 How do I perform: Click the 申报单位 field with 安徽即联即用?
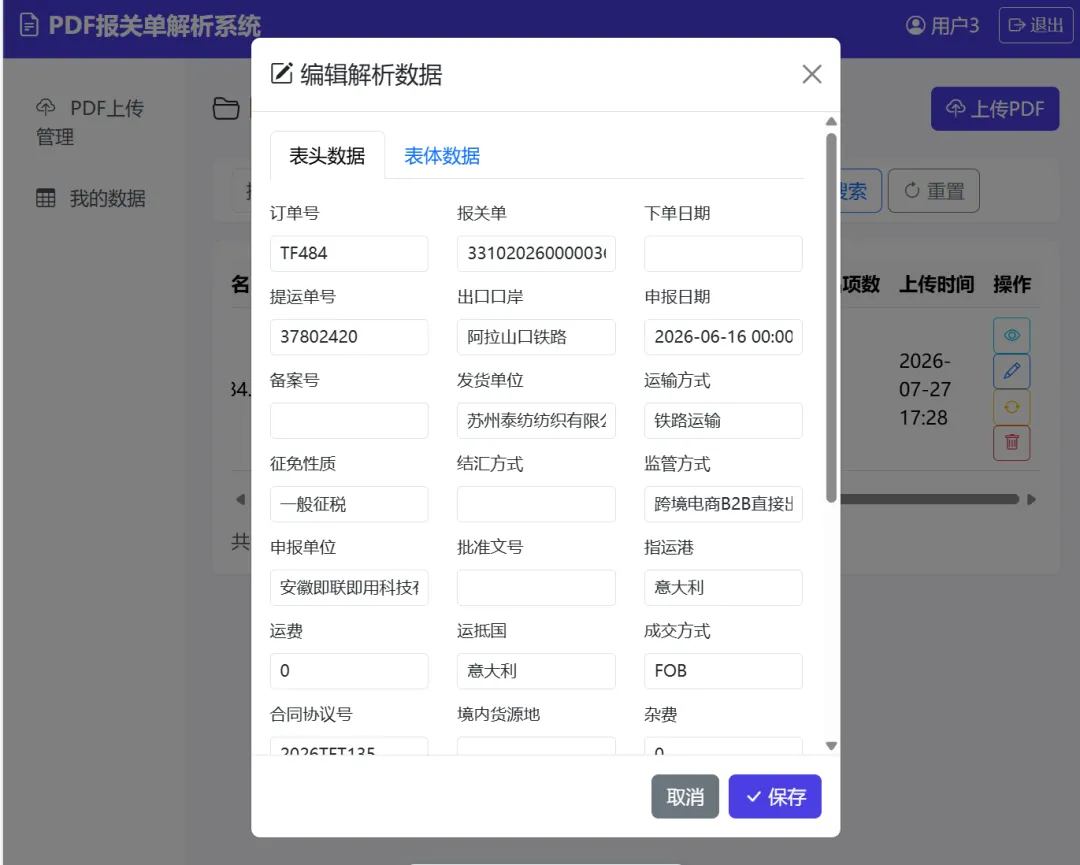click(349, 587)
